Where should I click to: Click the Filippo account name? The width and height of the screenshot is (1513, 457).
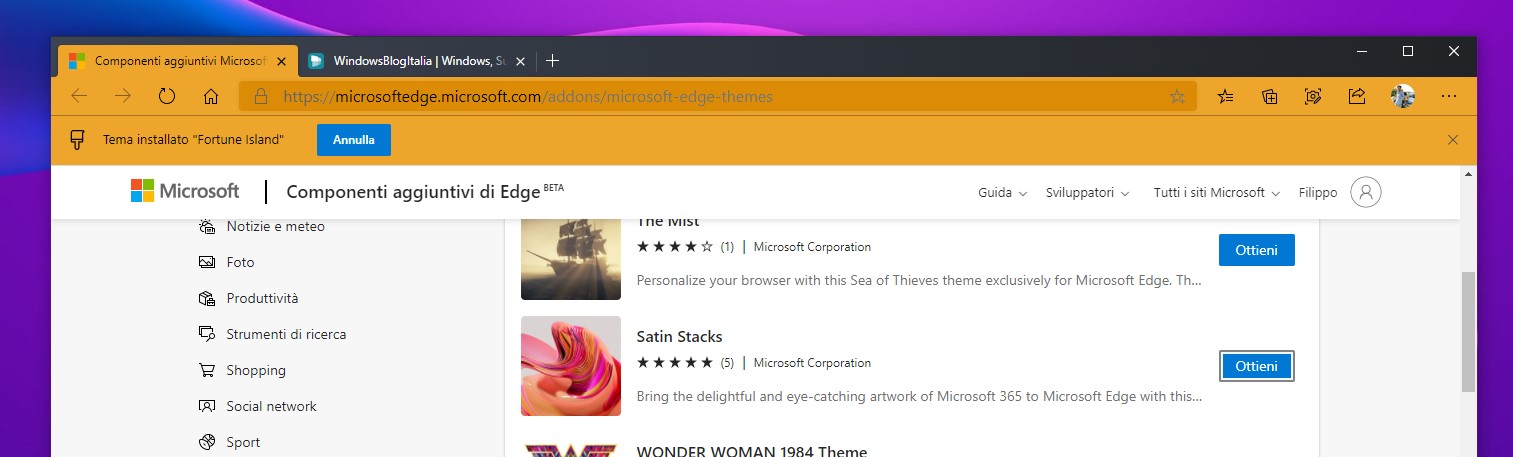(x=1317, y=193)
